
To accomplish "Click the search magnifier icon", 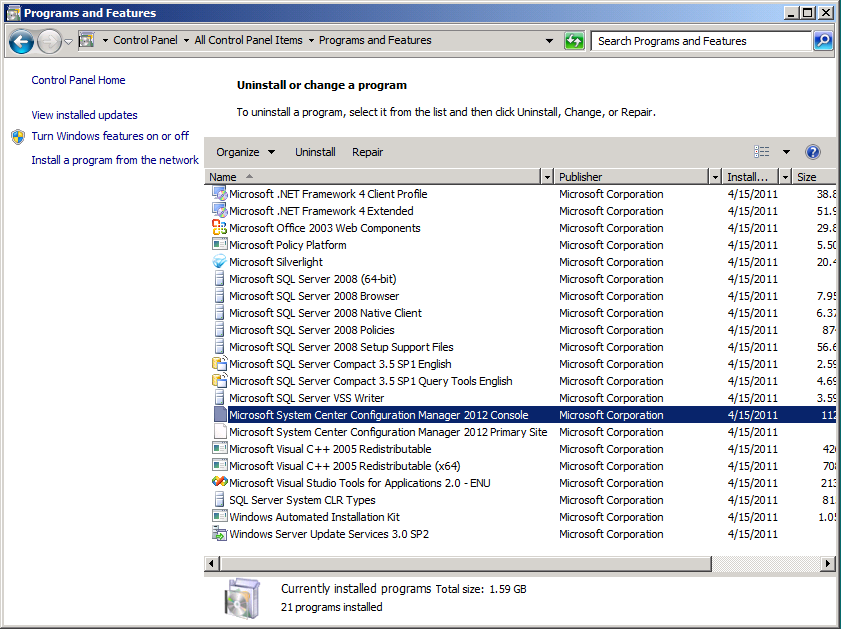I will coord(823,41).
